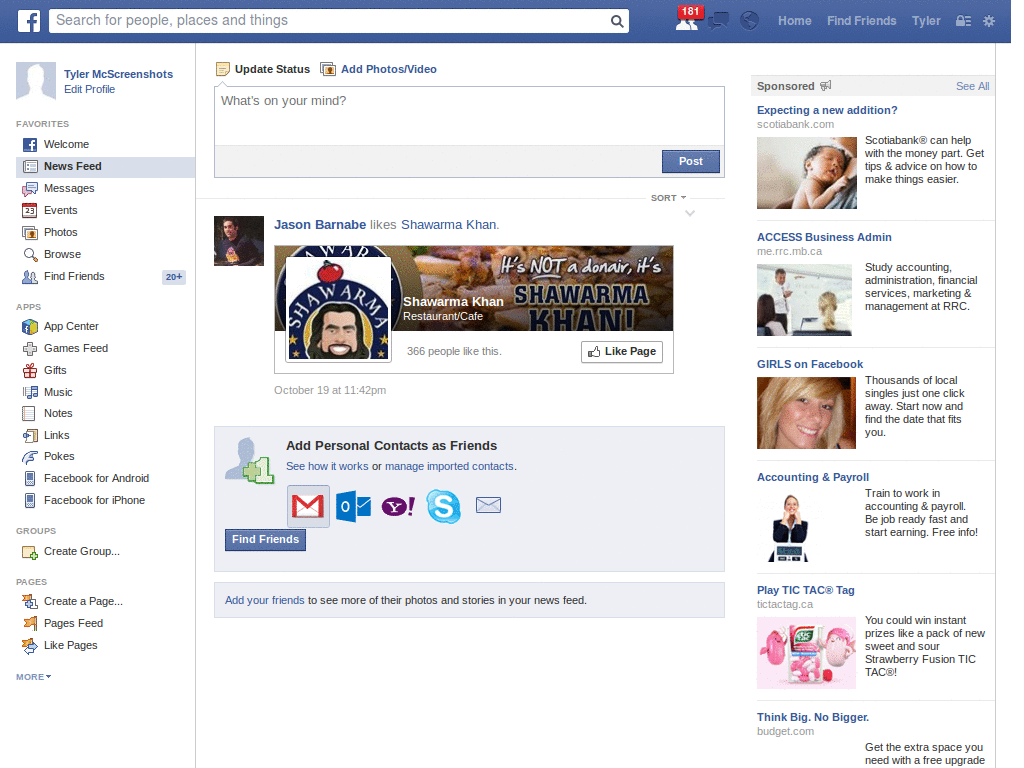Choose the Yahoo contact import icon
This screenshot has width=1024, height=768.
(x=398, y=506)
